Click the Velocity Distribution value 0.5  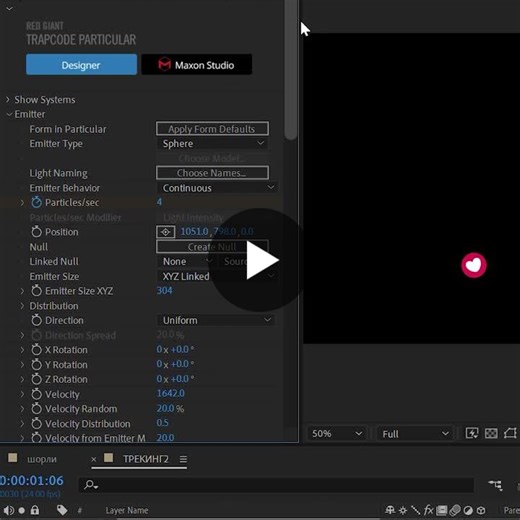point(162,423)
